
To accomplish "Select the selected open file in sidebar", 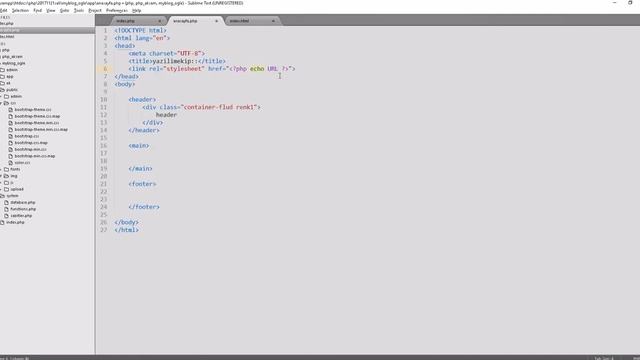I will coord(47,30).
